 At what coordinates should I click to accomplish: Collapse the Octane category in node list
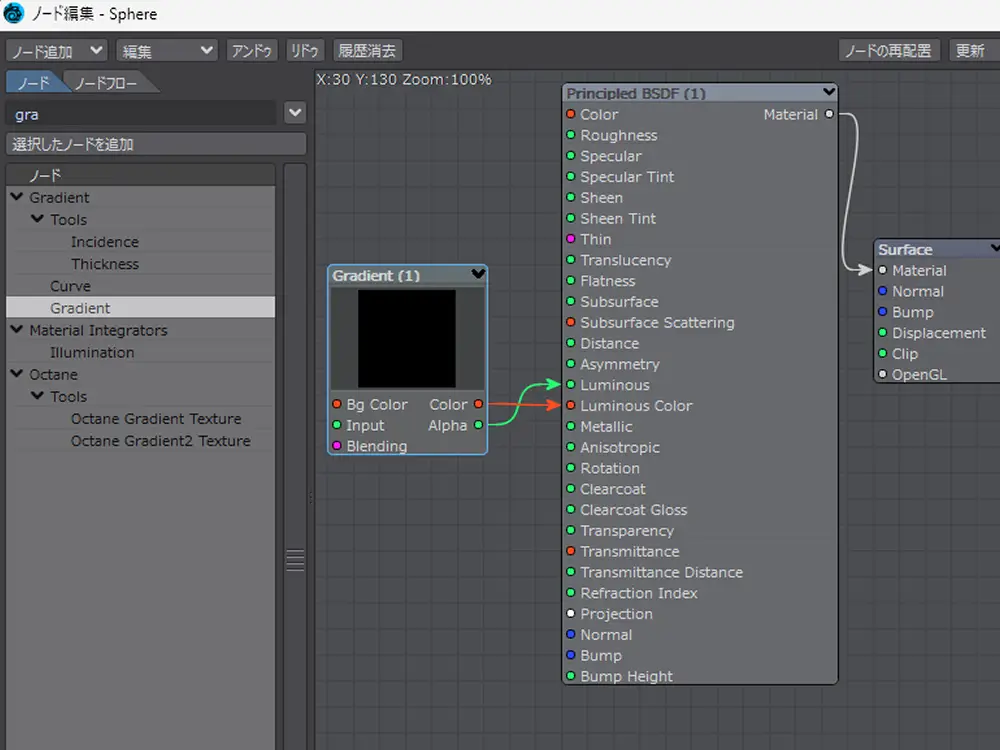tap(17, 374)
